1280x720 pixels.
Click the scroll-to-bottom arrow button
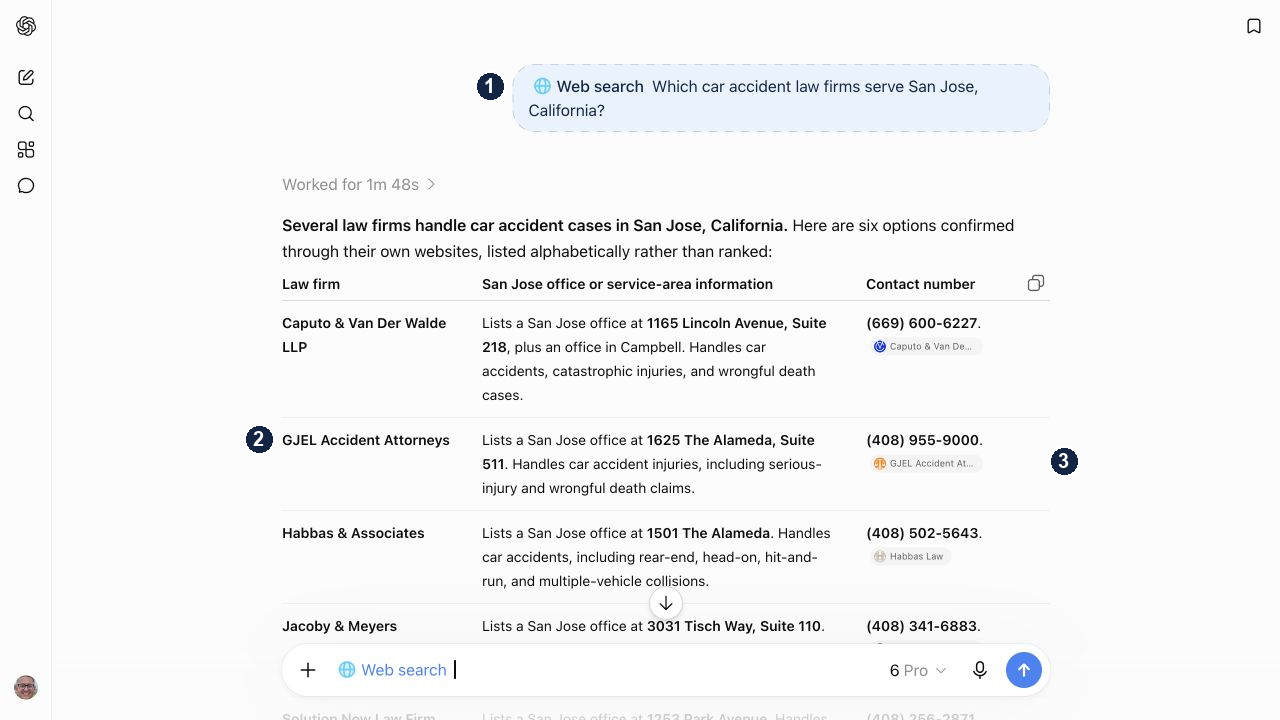[666, 603]
